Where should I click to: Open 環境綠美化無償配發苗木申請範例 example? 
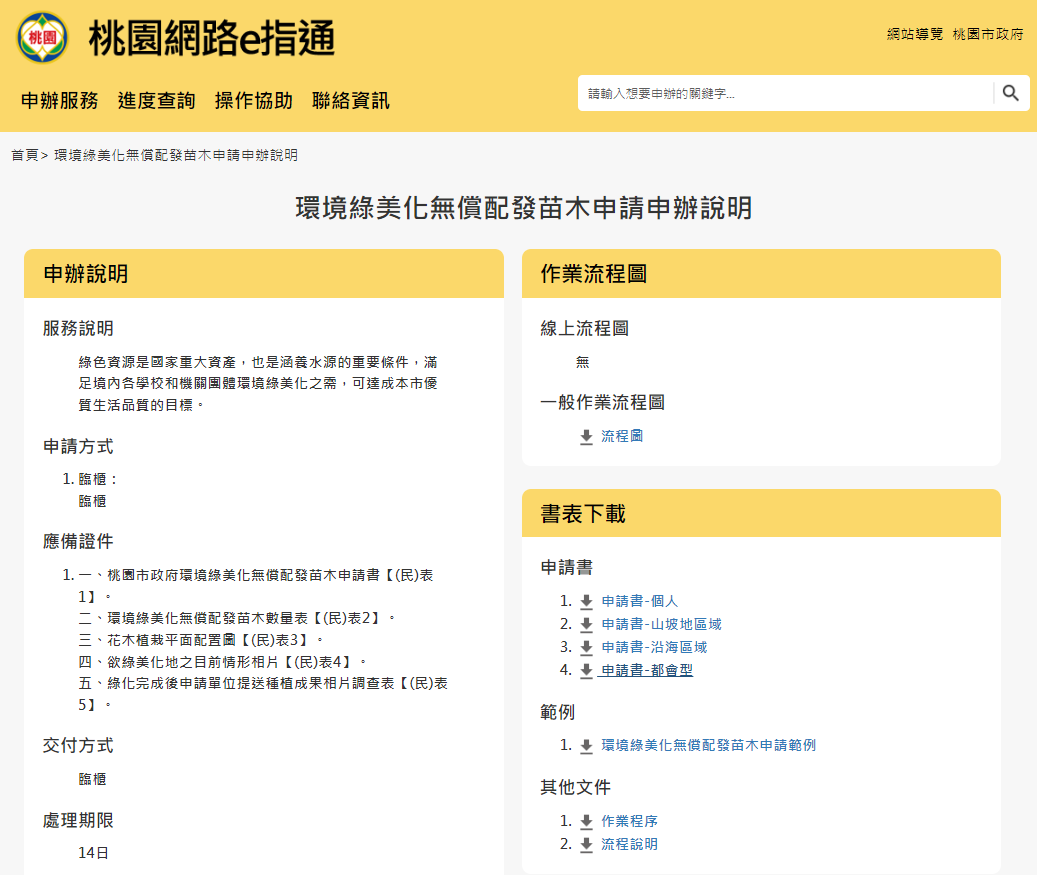click(x=708, y=745)
